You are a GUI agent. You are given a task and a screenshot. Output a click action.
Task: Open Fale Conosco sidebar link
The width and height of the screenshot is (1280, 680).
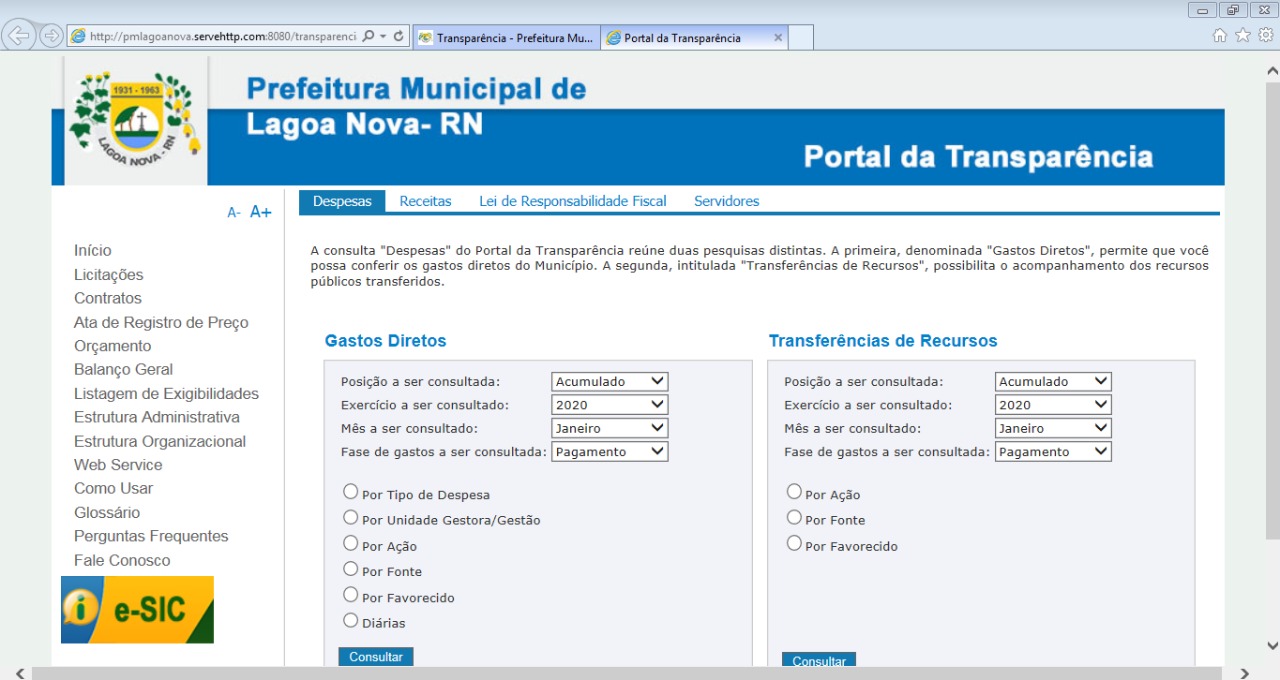pos(122,561)
